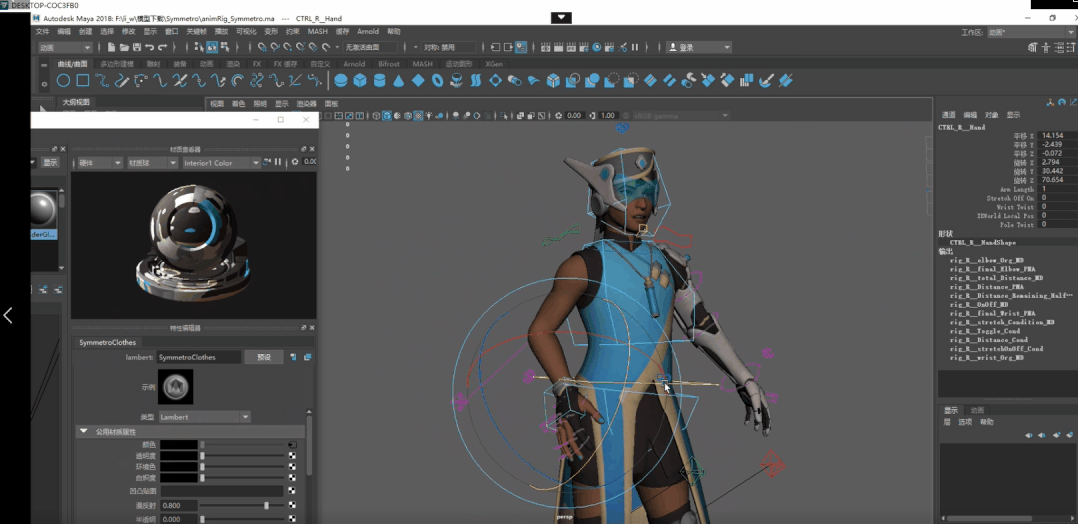Image resolution: width=1078 pixels, height=524 pixels.
Task: Click the Undo arrow icon
Action: pyautogui.click(x=149, y=47)
